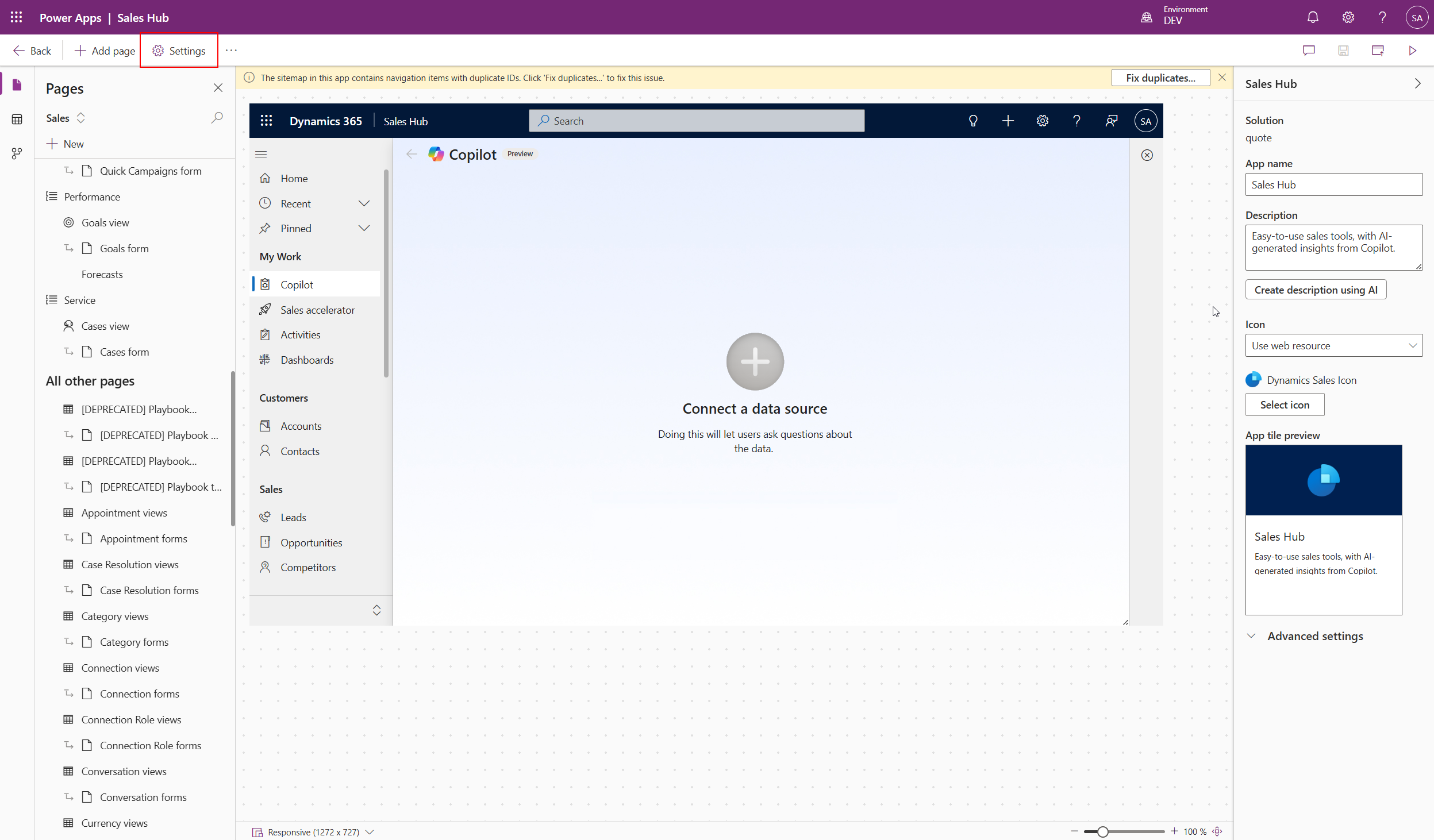Click the zoom in plus button
This screenshot has width=1434, height=840.
1174,831
